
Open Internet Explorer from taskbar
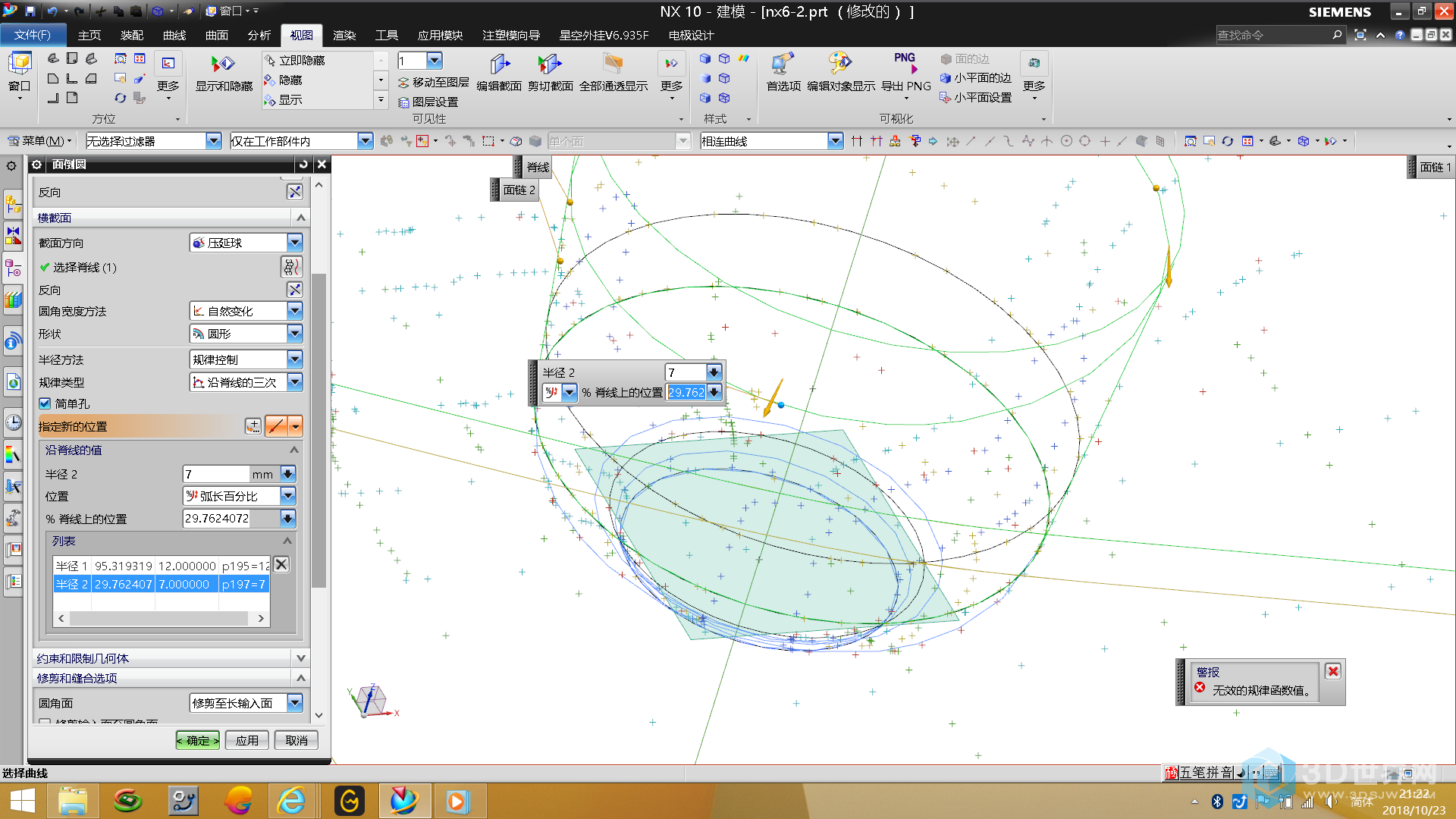click(291, 801)
